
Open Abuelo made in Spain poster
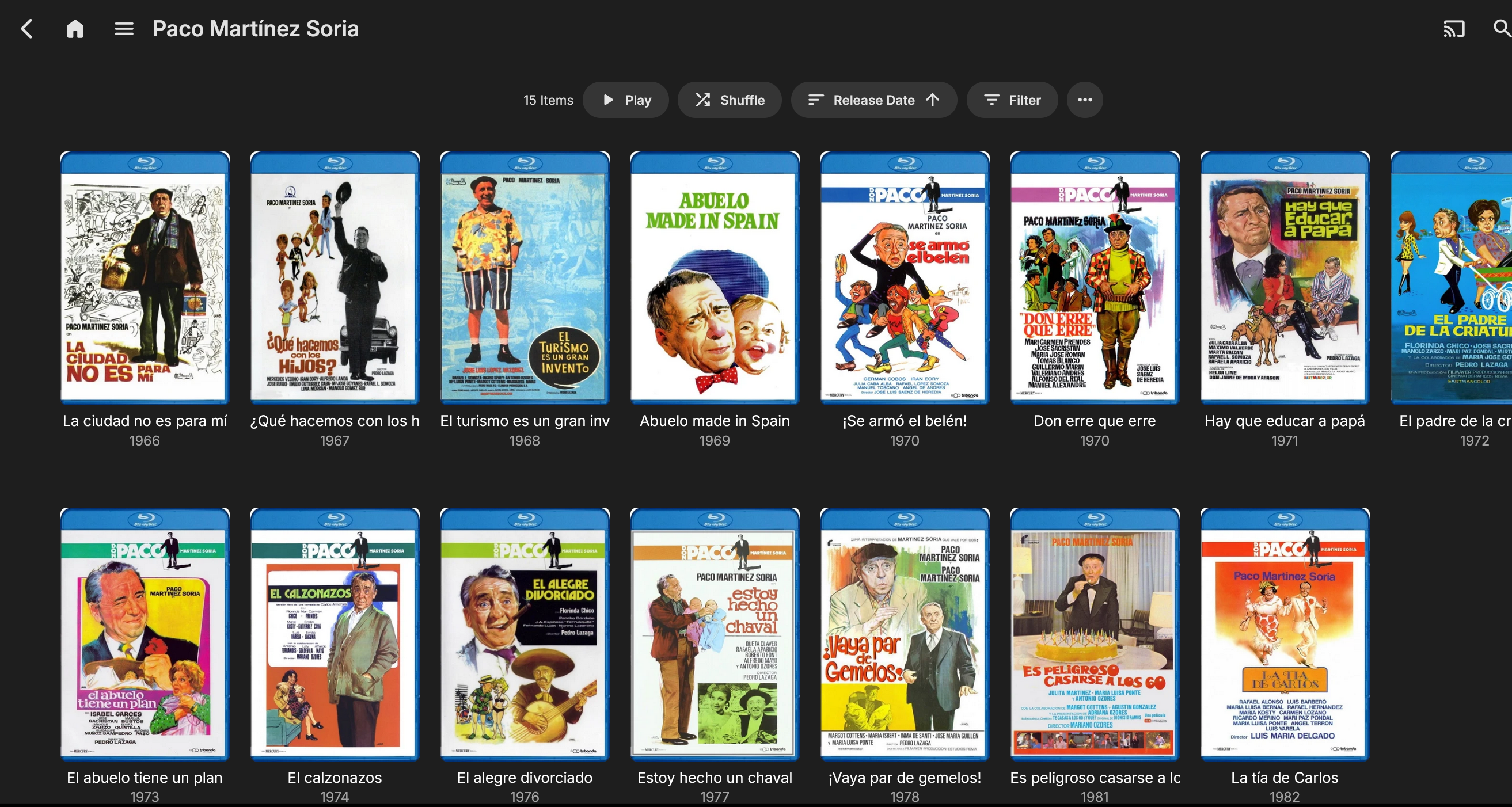coord(715,278)
